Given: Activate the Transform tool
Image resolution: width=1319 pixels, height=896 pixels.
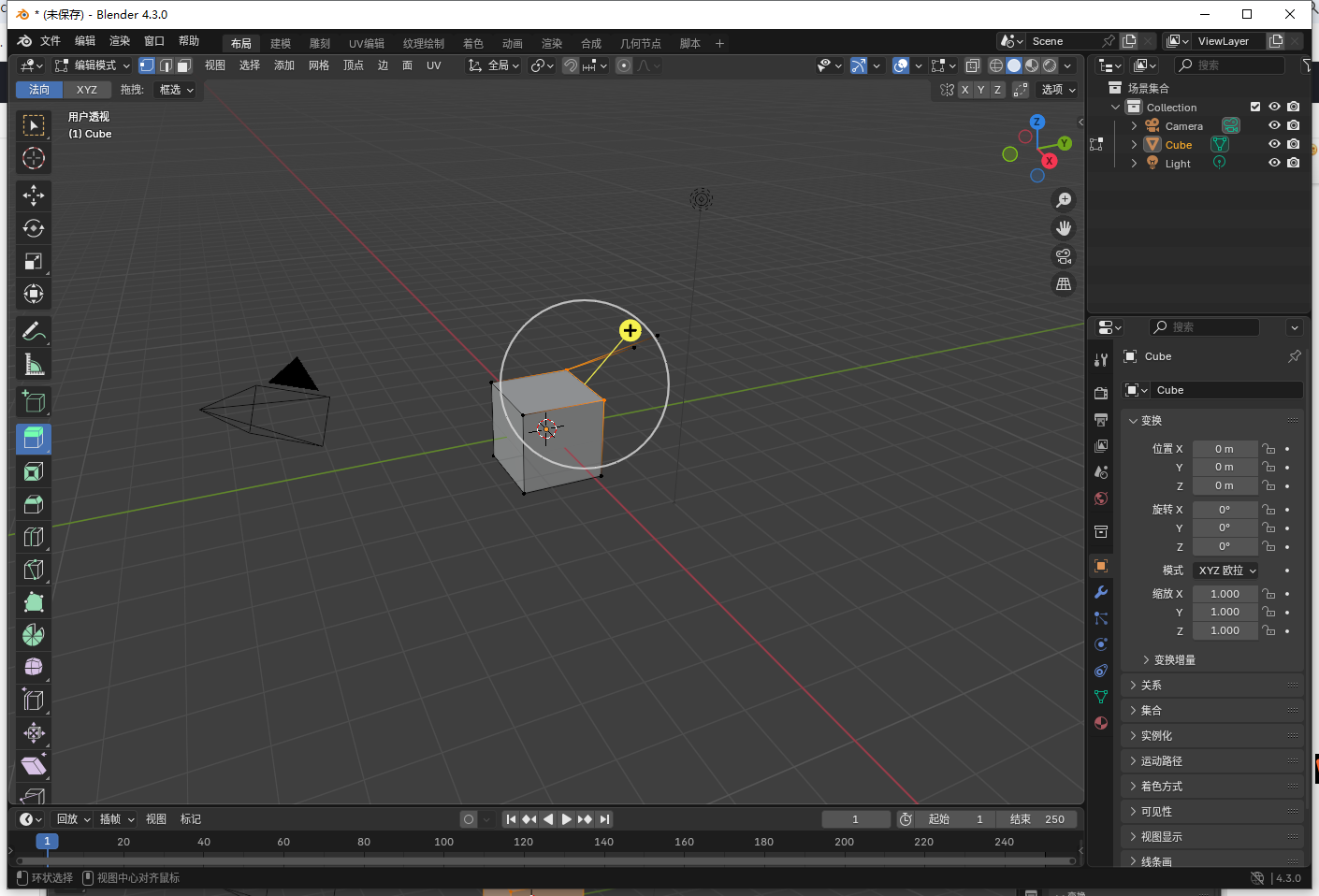Looking at the screenshot, I should point(34,294).
